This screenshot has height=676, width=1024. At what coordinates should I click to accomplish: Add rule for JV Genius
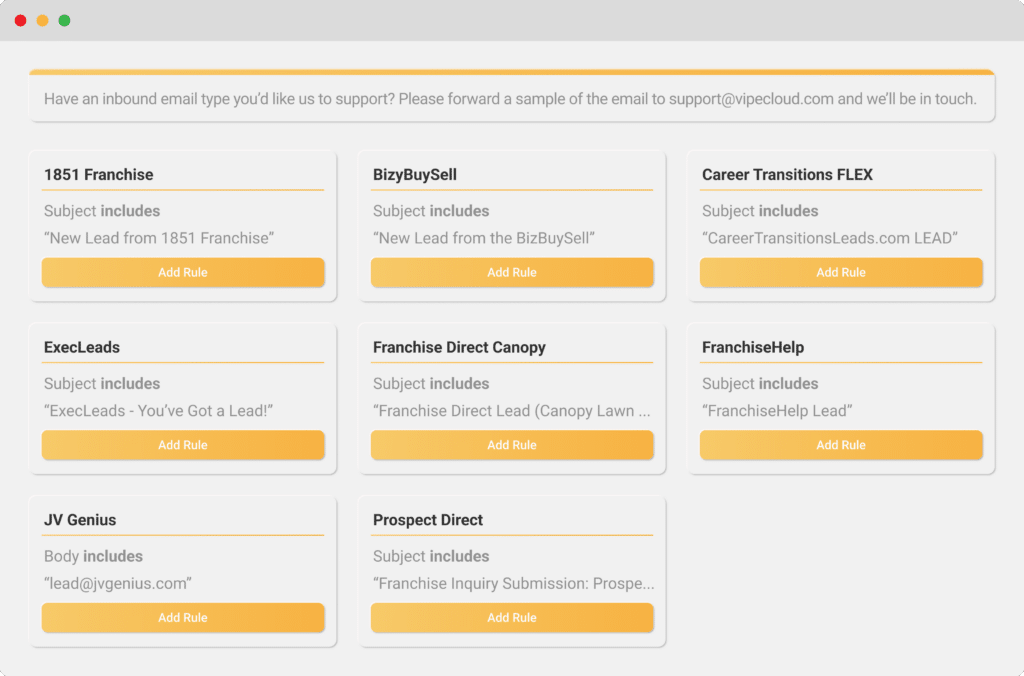click(x=183, y=618)
